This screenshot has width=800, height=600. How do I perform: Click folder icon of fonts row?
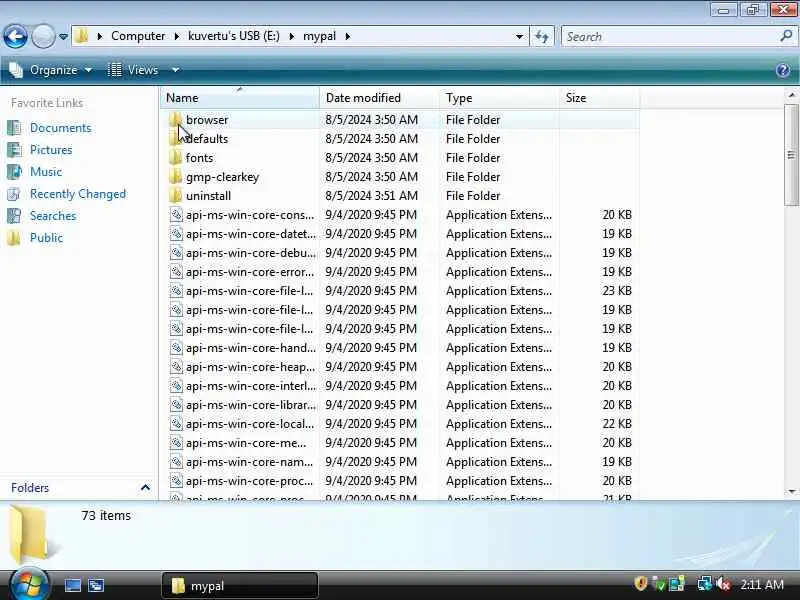[176, 158]
